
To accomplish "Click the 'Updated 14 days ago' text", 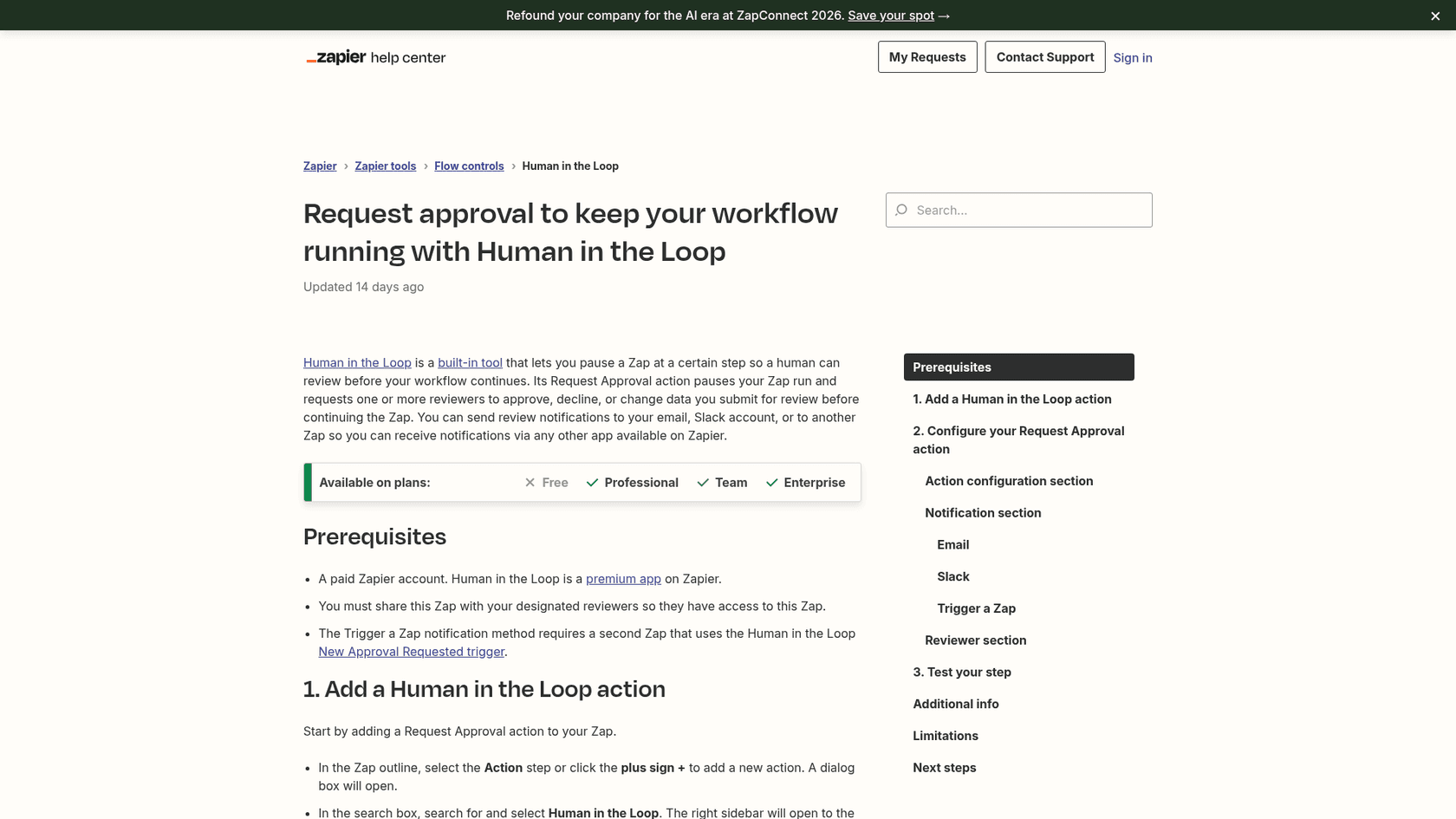I will coord(364,287).
